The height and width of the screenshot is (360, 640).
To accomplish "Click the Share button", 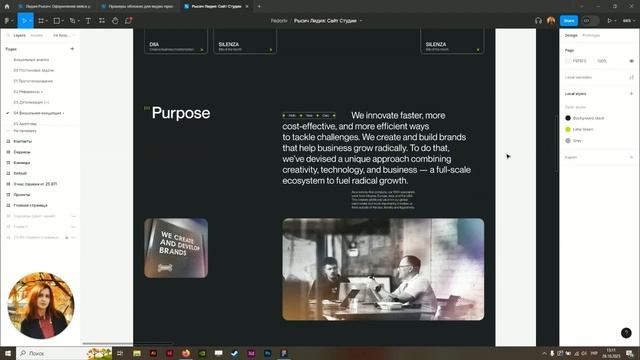I will click(569, 20).
